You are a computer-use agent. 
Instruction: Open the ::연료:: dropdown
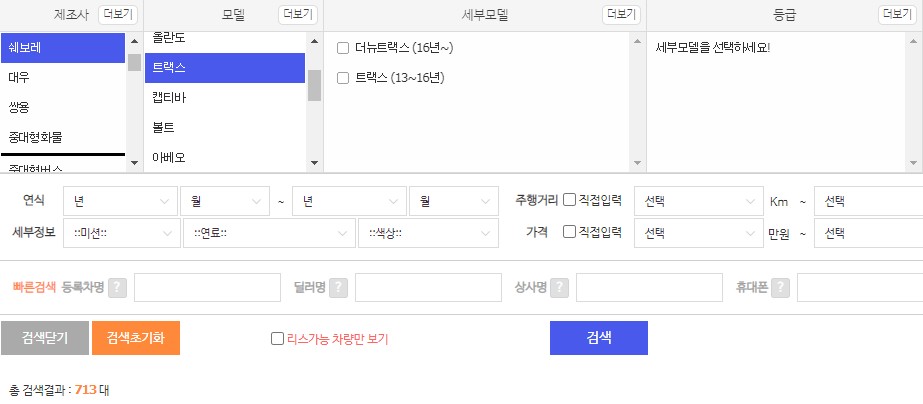pyautogui.click(x=270, y=233)
